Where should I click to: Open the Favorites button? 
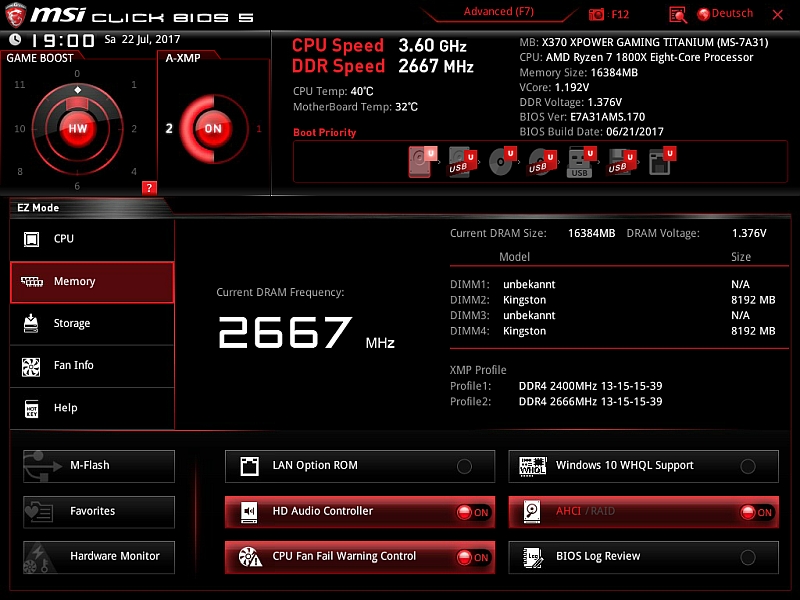99,512
